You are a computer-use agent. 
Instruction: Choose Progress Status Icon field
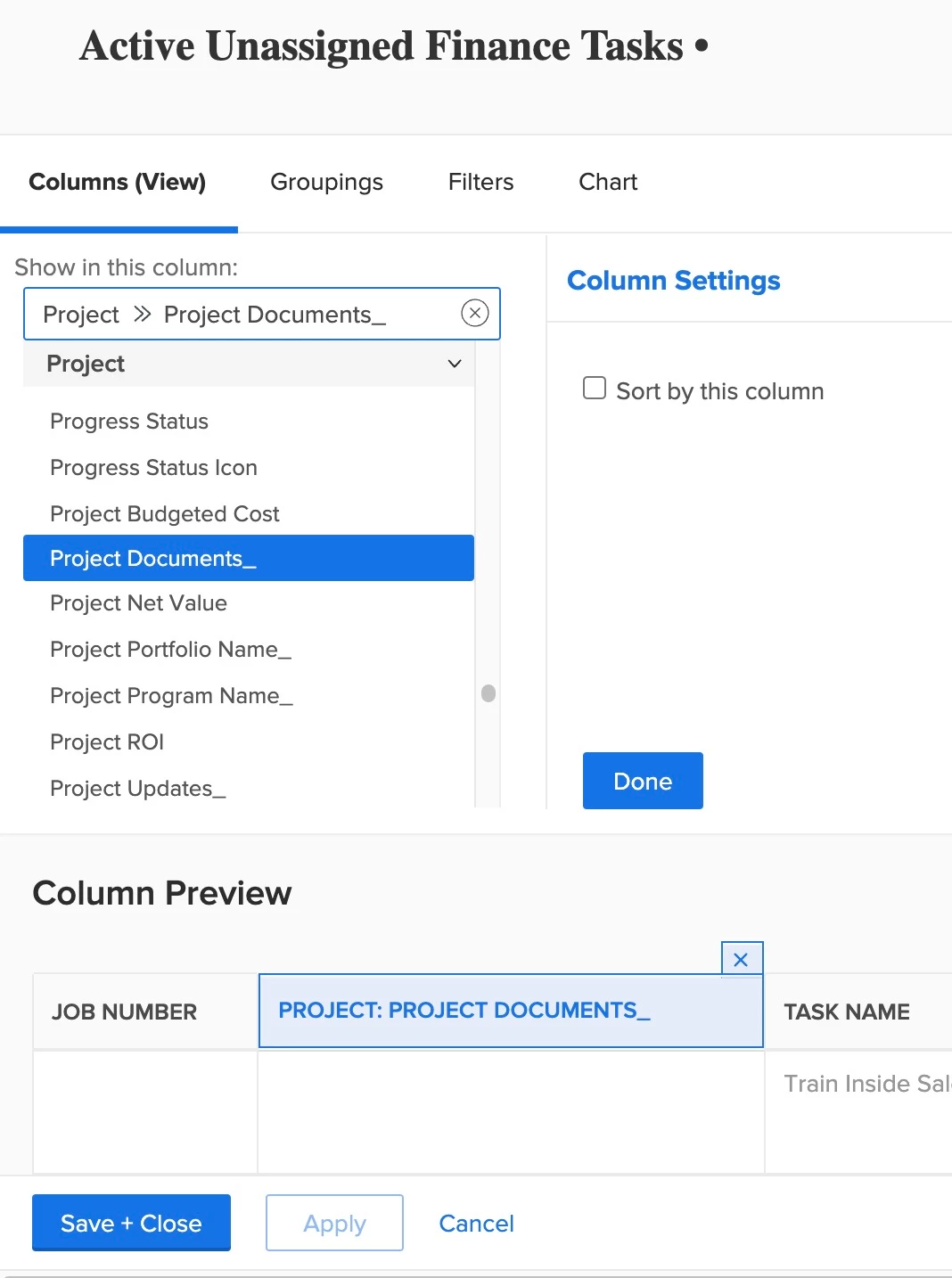coord(153,468)
